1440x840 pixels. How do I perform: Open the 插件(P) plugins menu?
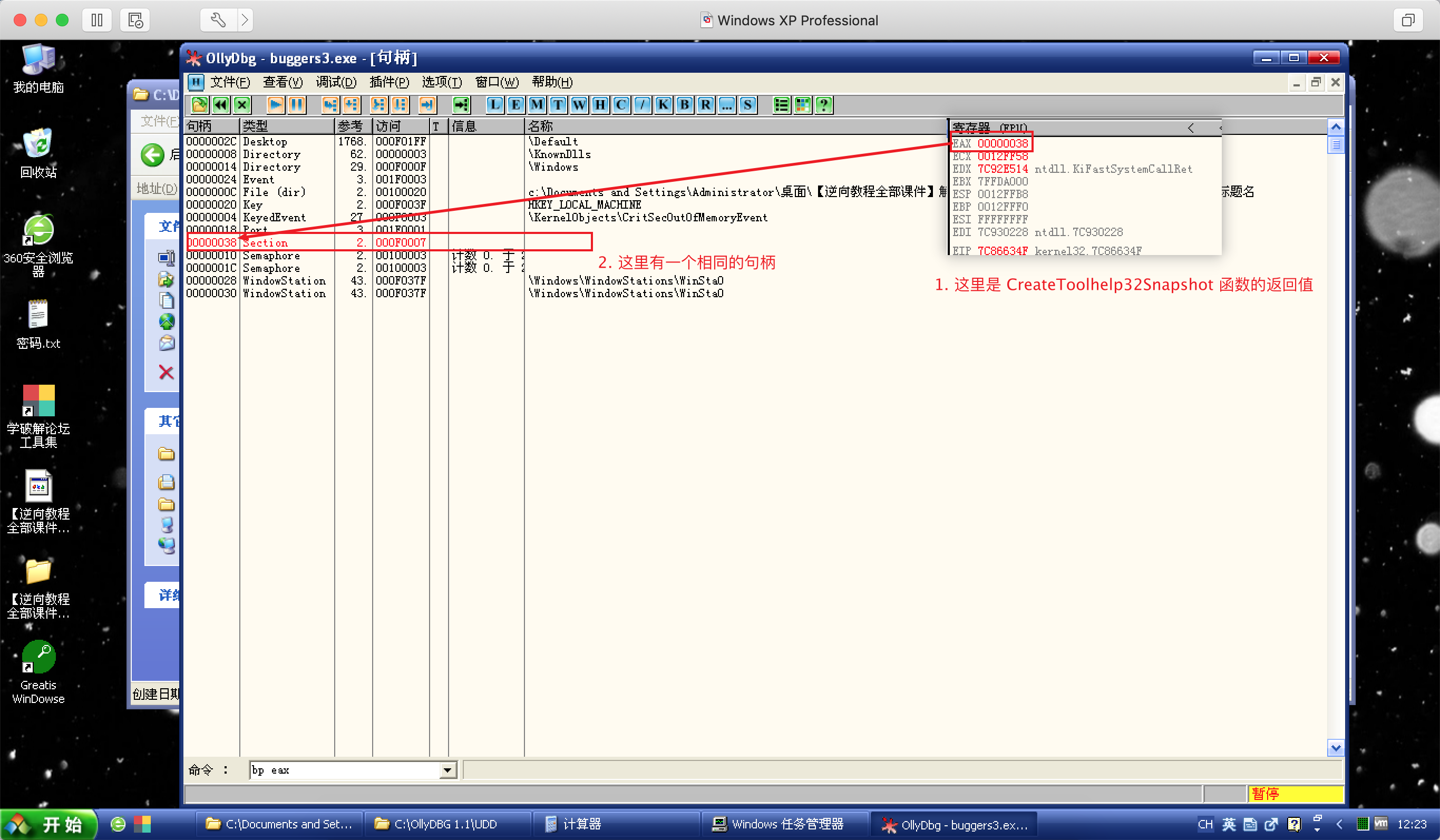388,82
